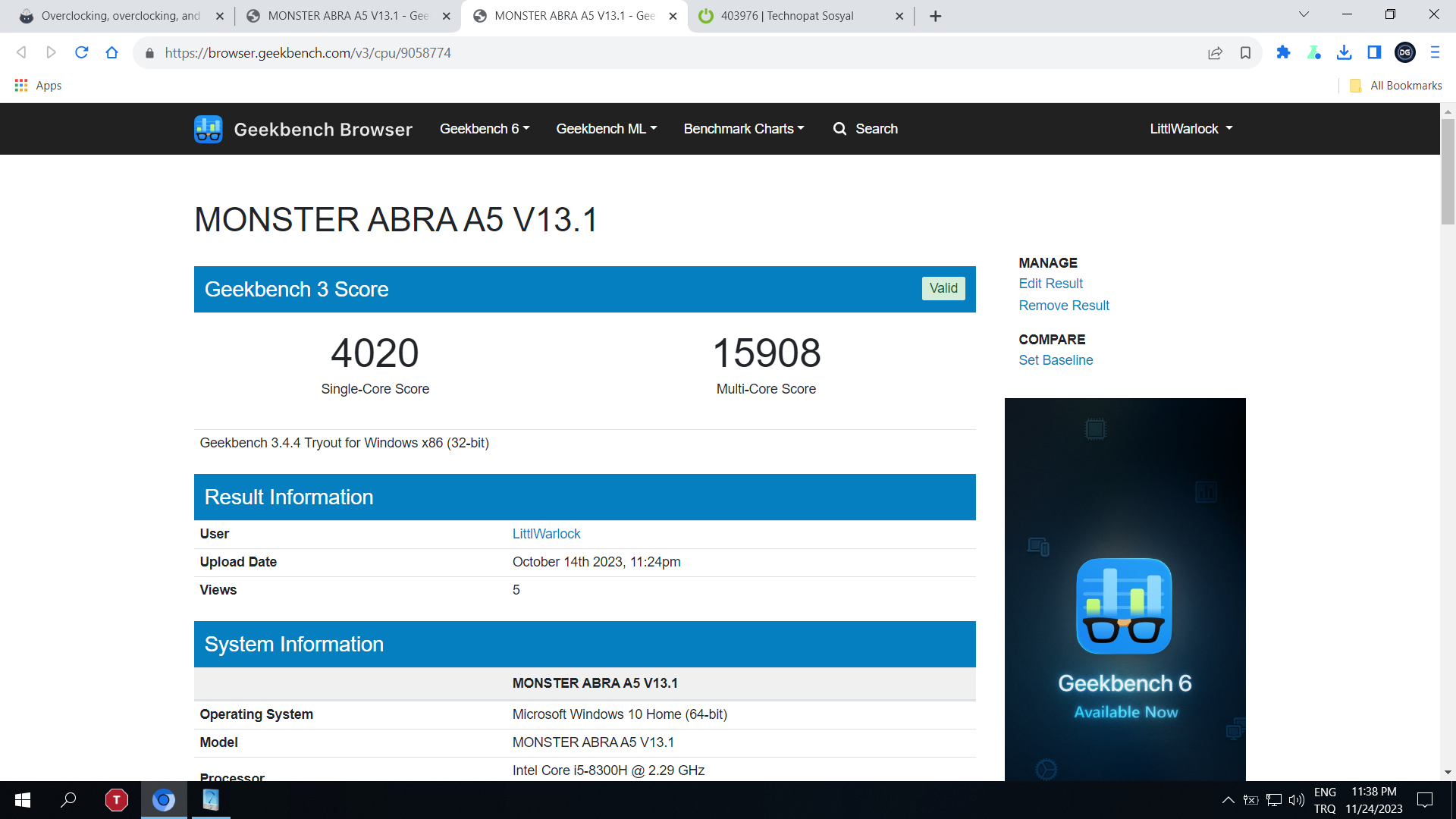Reload the Geekbench page
The width and height of the screenshot is (1456, 819).
pyautogui.click(x=81, y=52)
